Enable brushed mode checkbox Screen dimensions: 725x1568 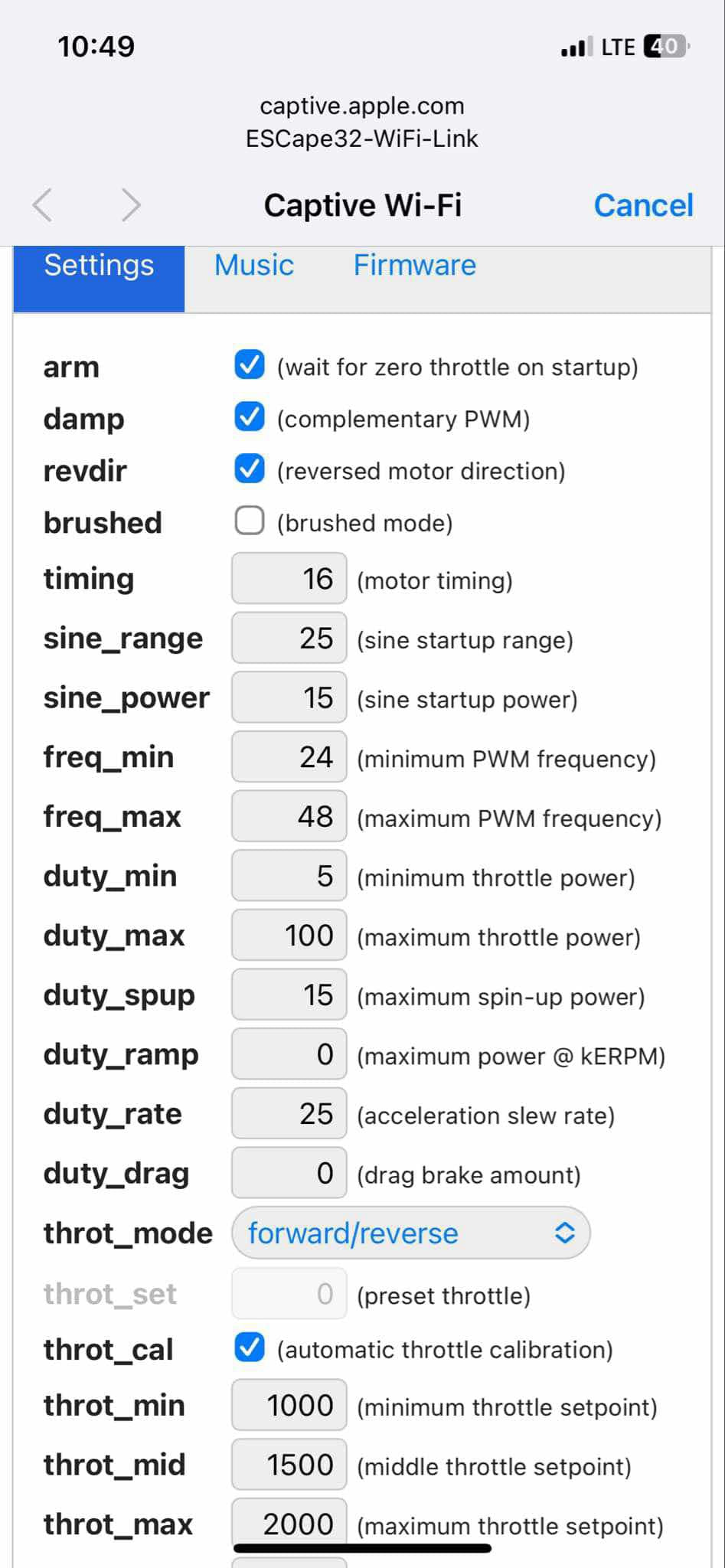coord(250,521)
